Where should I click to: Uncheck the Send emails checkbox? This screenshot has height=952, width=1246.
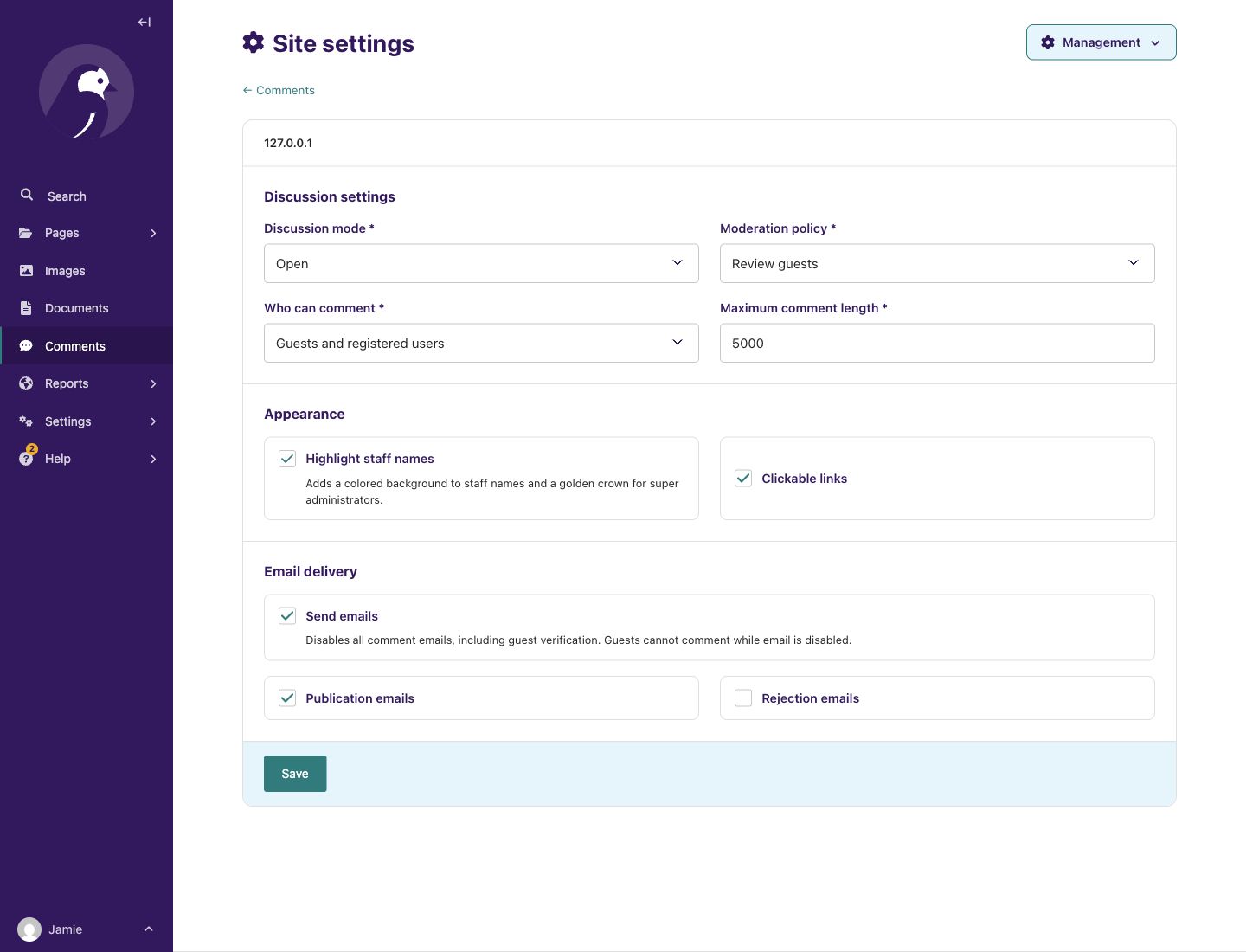pos(287,615)
